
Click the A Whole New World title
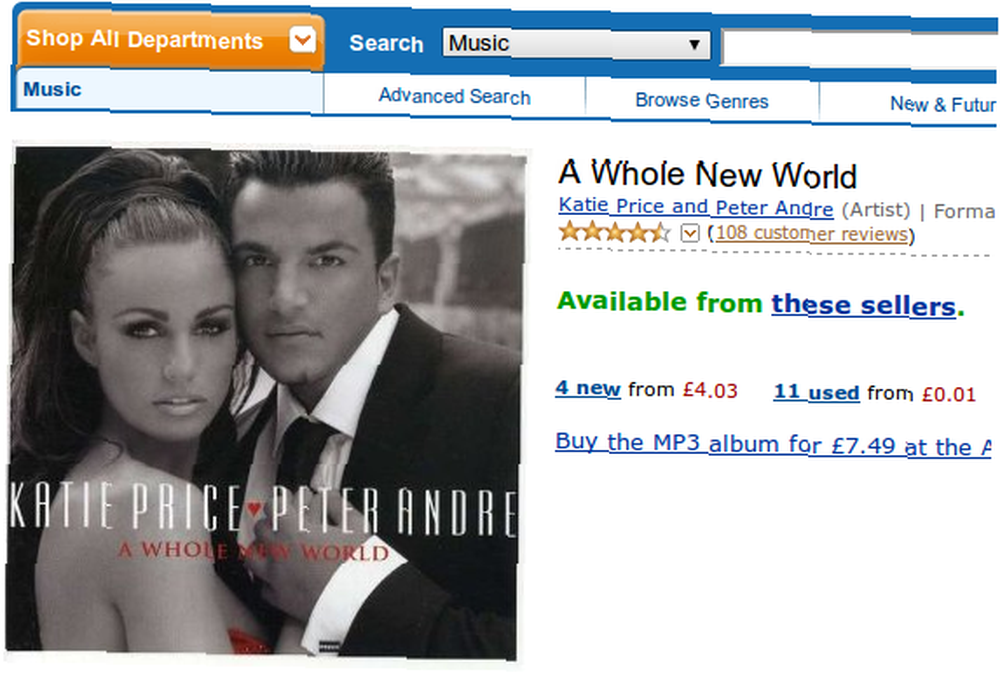pyautogui.click(x=707, y=174)
